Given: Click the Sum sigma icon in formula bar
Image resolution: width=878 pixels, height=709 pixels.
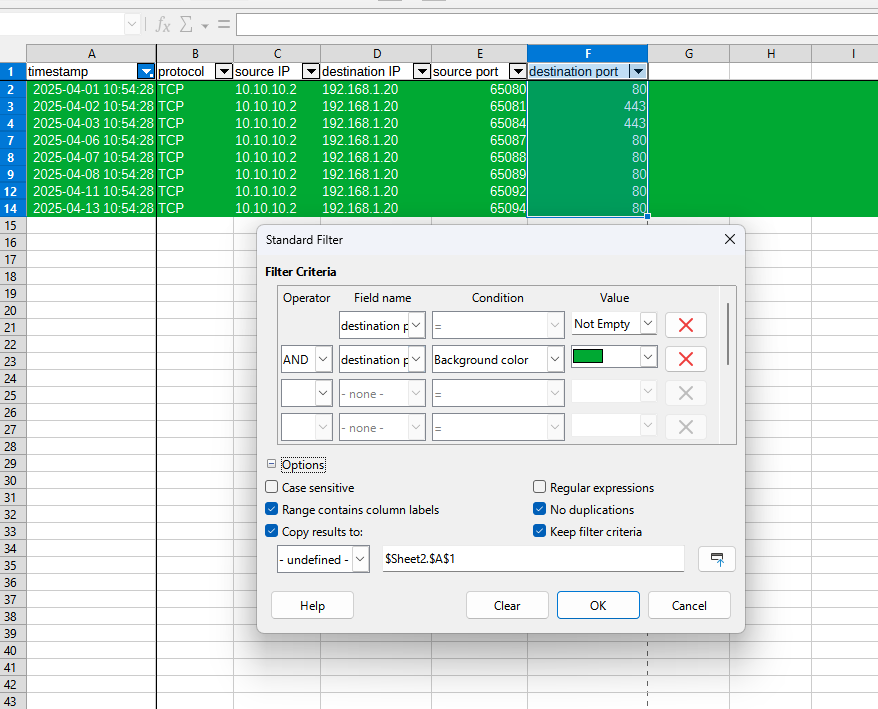Looking at the screenshot, I should coord(186,24).
